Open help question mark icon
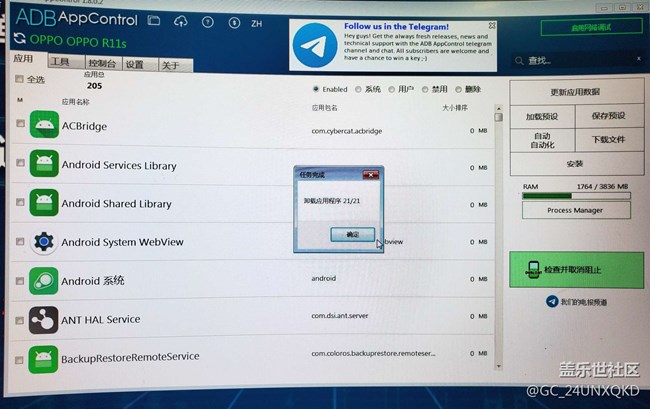 coord(206,21)
